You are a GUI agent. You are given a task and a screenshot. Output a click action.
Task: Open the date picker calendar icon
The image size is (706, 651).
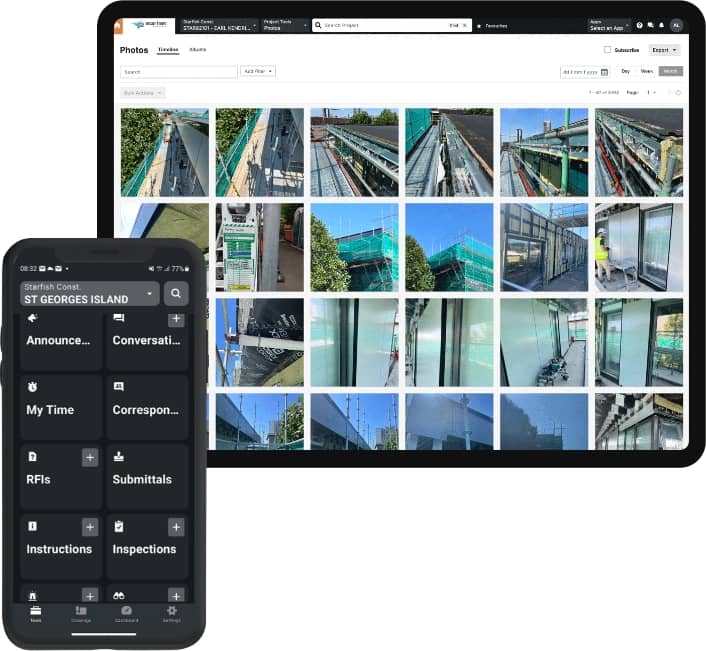click(x=604, y=72)
